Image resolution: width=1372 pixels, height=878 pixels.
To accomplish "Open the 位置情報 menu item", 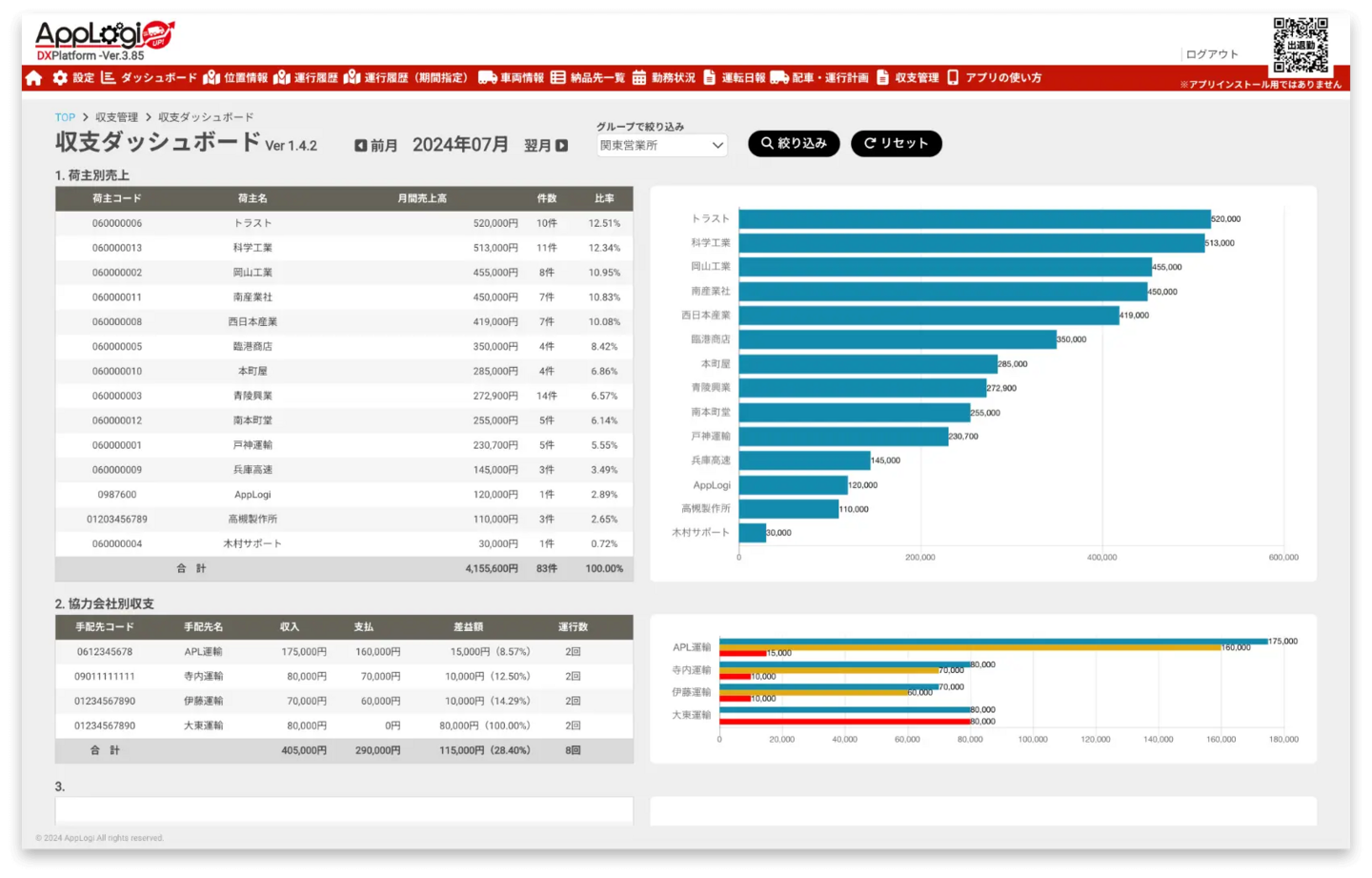I will [x=235, y=78].
